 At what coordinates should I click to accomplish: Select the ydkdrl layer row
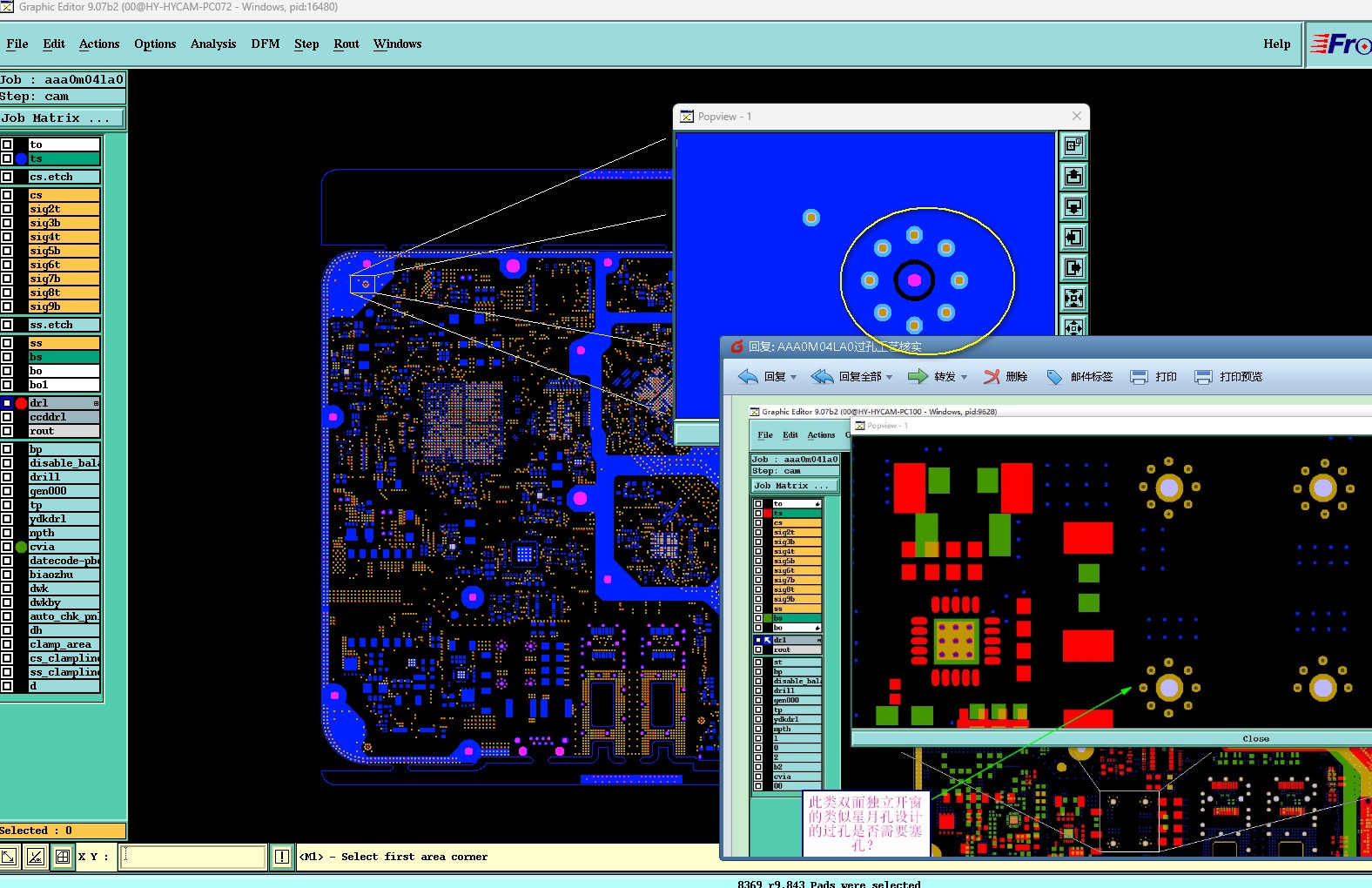coord(64,519)
